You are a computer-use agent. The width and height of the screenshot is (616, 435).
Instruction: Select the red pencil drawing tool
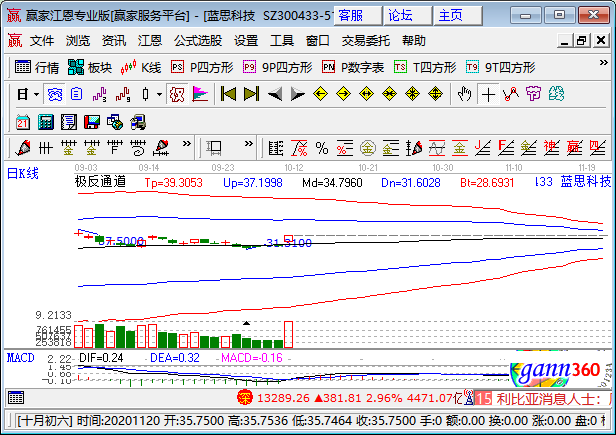click(x=23, y=148)
